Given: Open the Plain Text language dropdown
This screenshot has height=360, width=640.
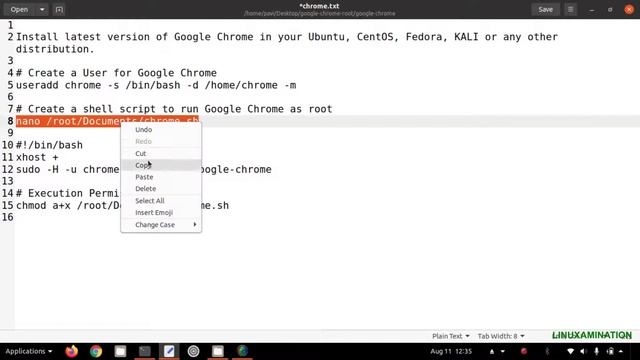Looking at the screenshot, I should pyautogui.click(x=451, y=336).
